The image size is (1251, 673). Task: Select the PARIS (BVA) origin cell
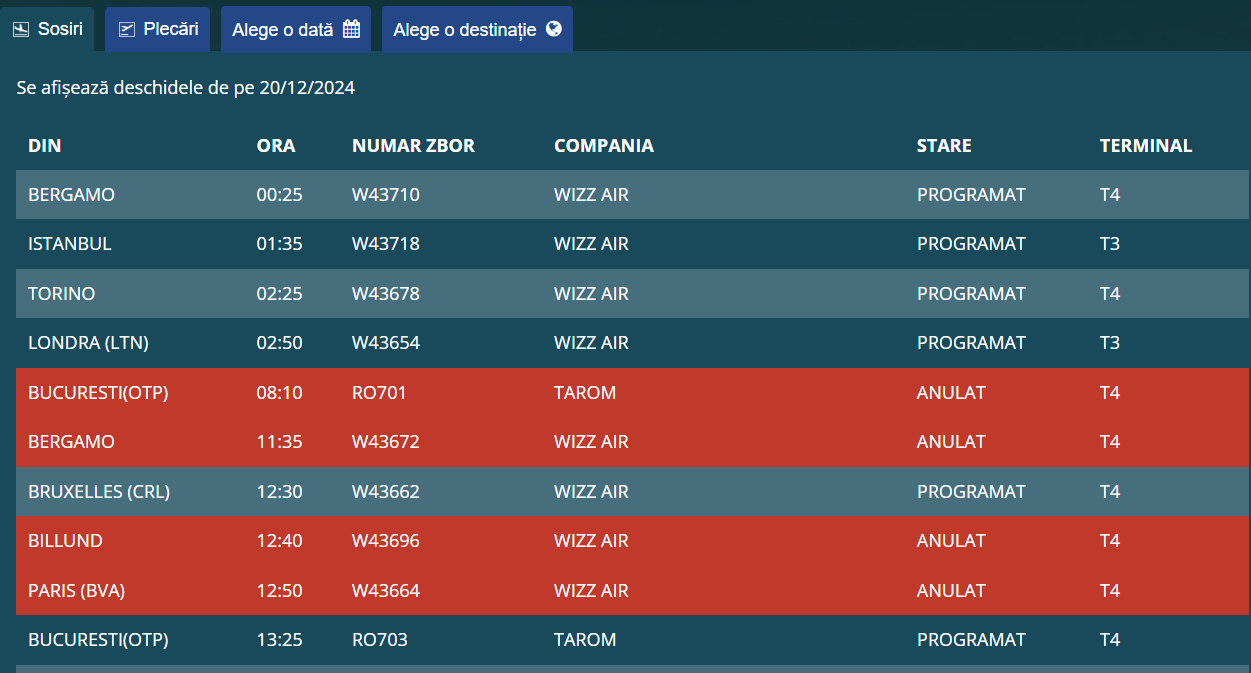pyautogui.click(x=76, y=591)
